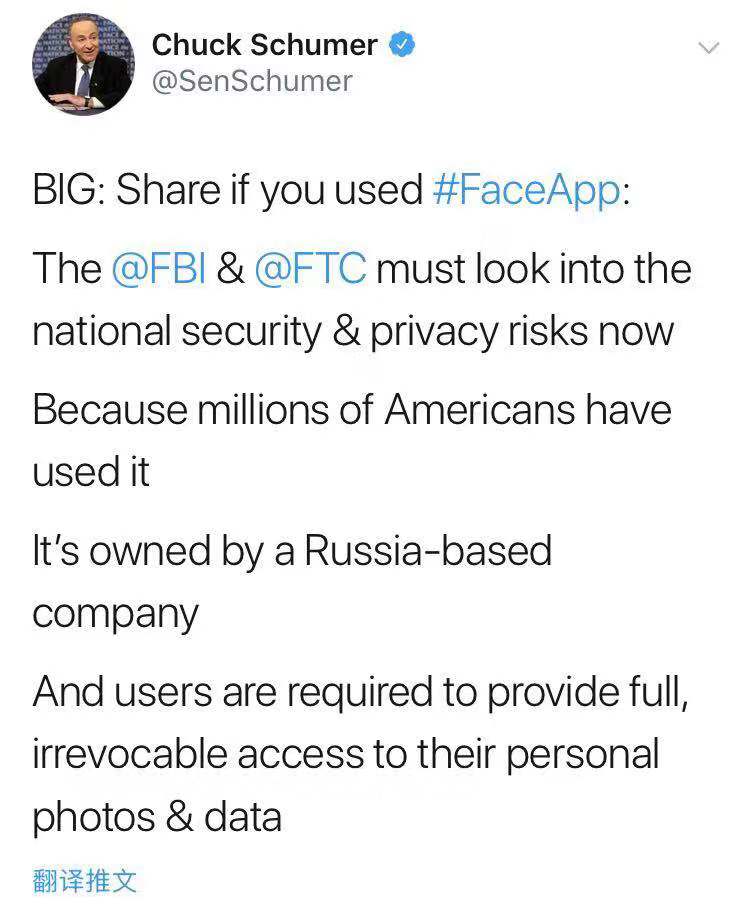
Task: Open the @FTC mention link
Action: point(311,269)
